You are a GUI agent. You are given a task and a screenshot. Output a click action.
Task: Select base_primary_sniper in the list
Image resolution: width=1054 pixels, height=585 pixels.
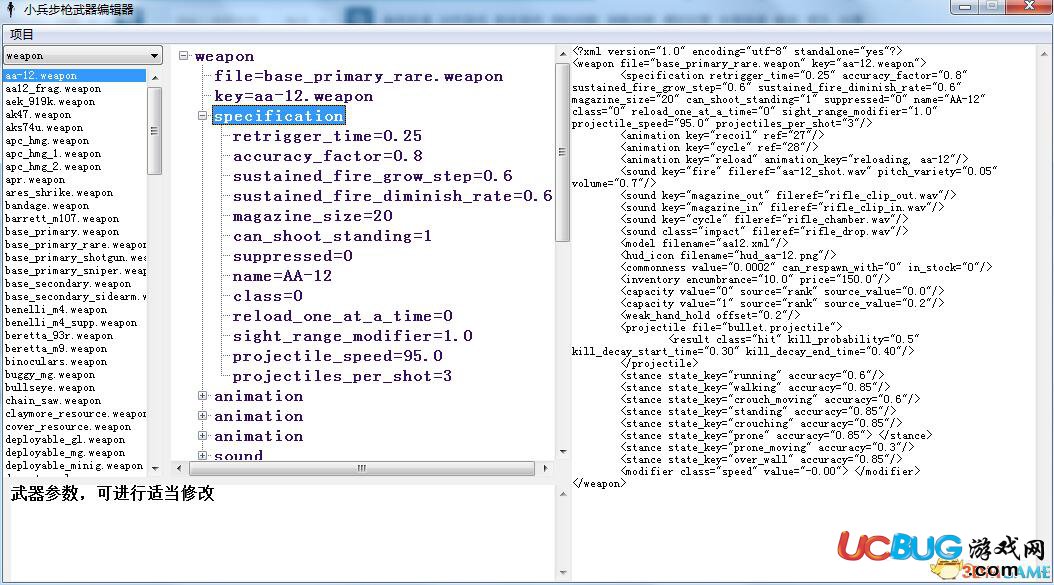click(x=75, y=270)
